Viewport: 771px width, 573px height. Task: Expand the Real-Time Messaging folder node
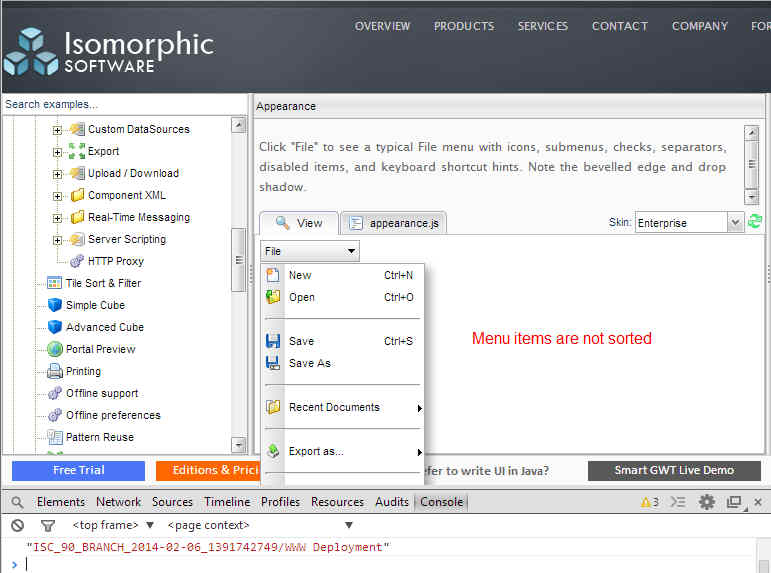pos(58,217)
